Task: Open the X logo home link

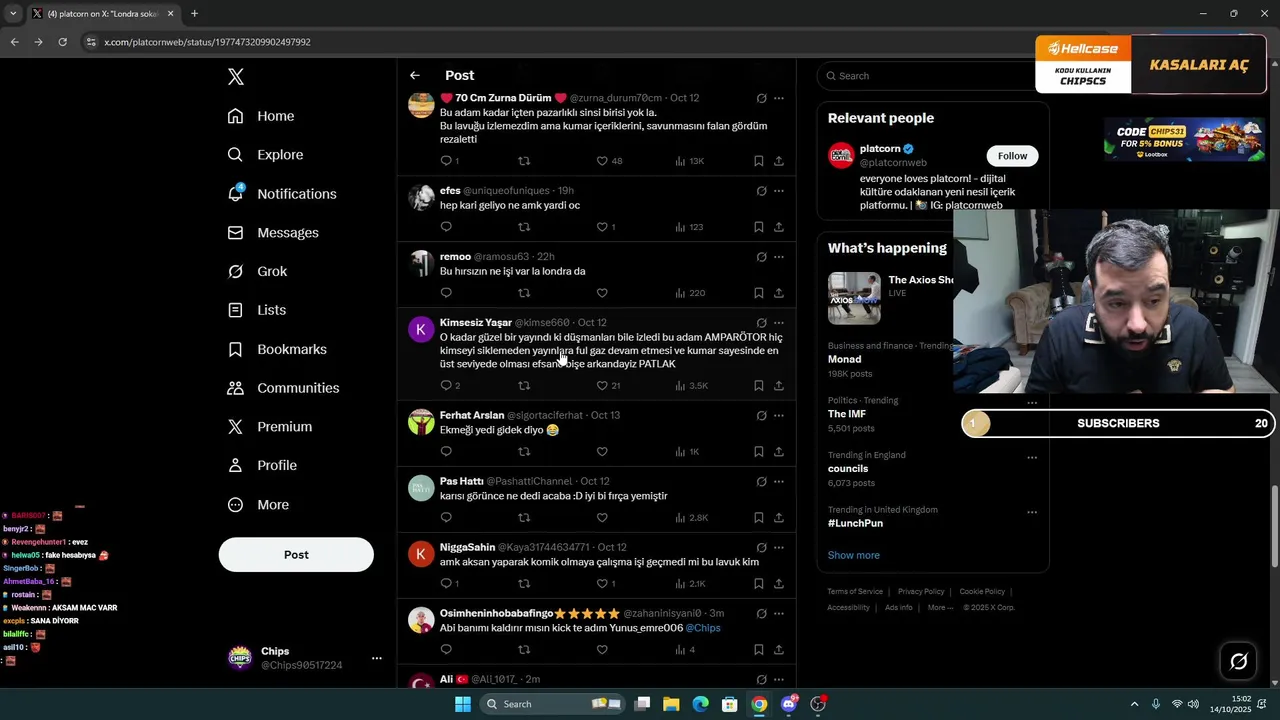Action: tap(235, 77)
